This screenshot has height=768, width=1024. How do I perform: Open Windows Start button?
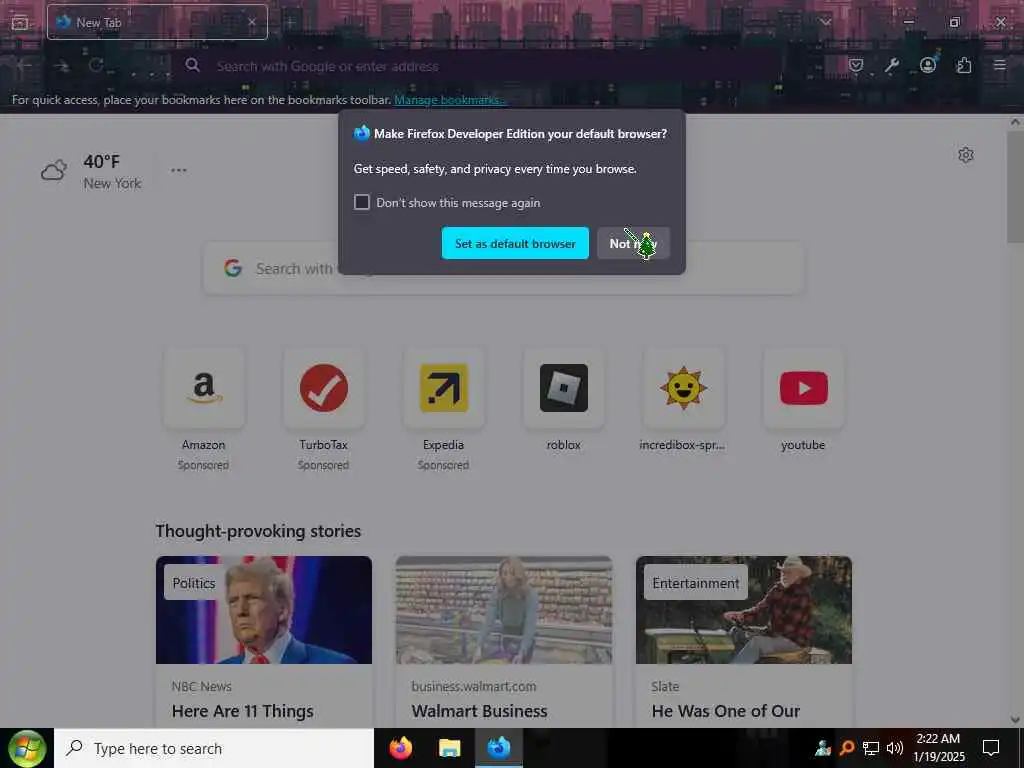click(x=27, y=748)
